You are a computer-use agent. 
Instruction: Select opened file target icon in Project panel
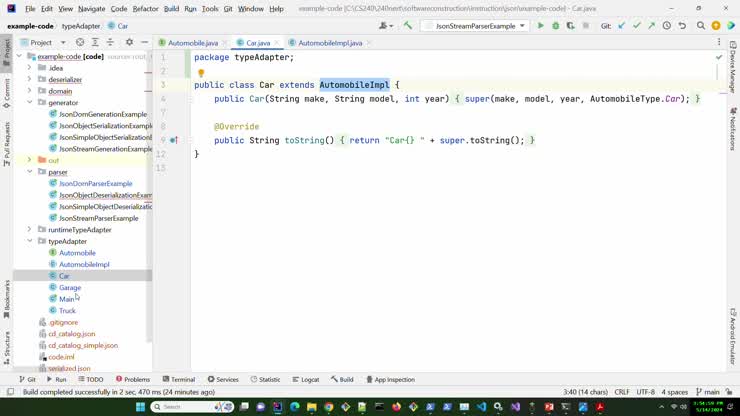tap(80, 42)
